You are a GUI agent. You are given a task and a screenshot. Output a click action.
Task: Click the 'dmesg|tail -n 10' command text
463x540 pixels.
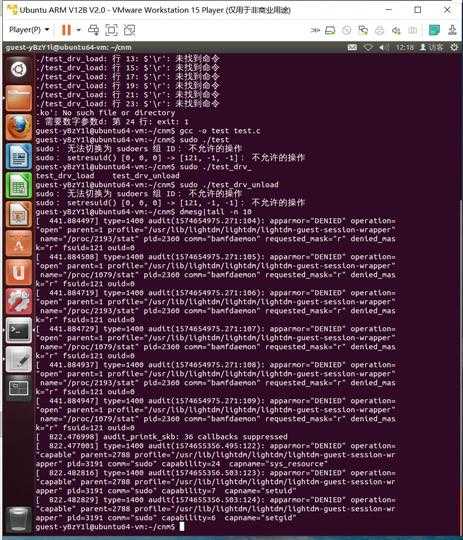pyautogui.click(x=215, y=212)
